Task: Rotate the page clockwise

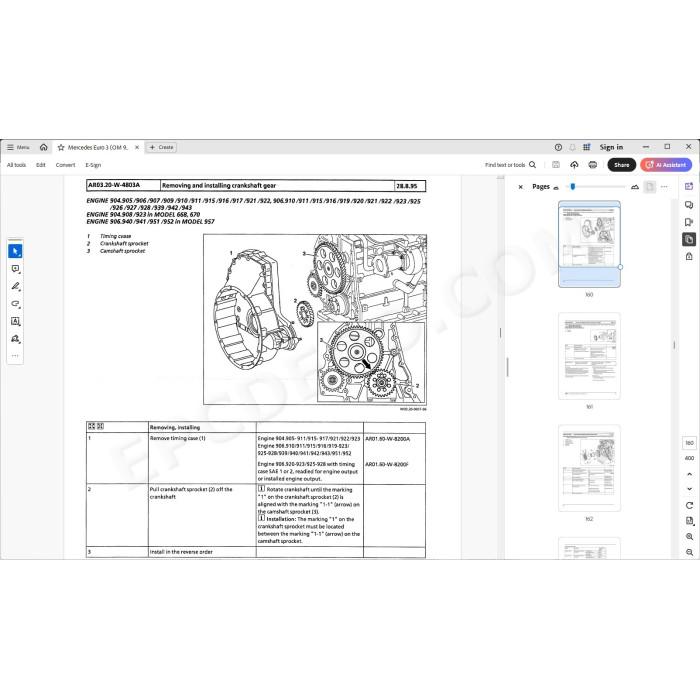Action: 689,505
